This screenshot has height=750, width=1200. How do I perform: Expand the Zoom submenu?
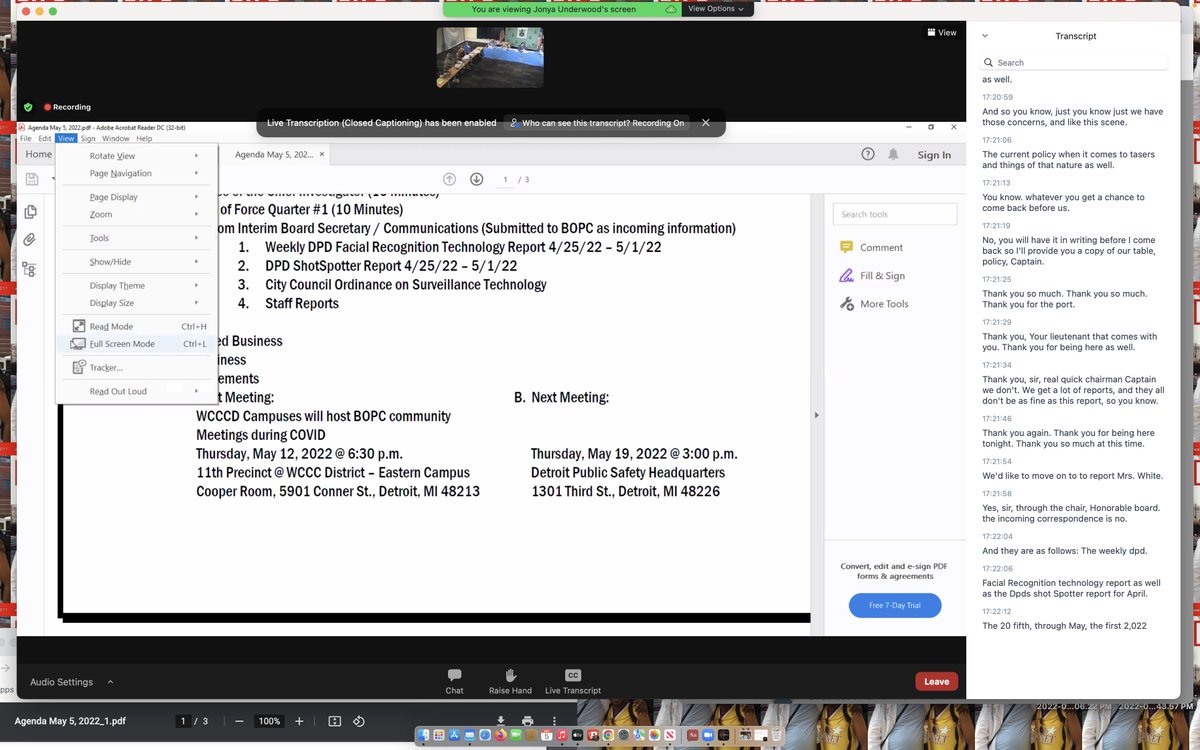137,214
